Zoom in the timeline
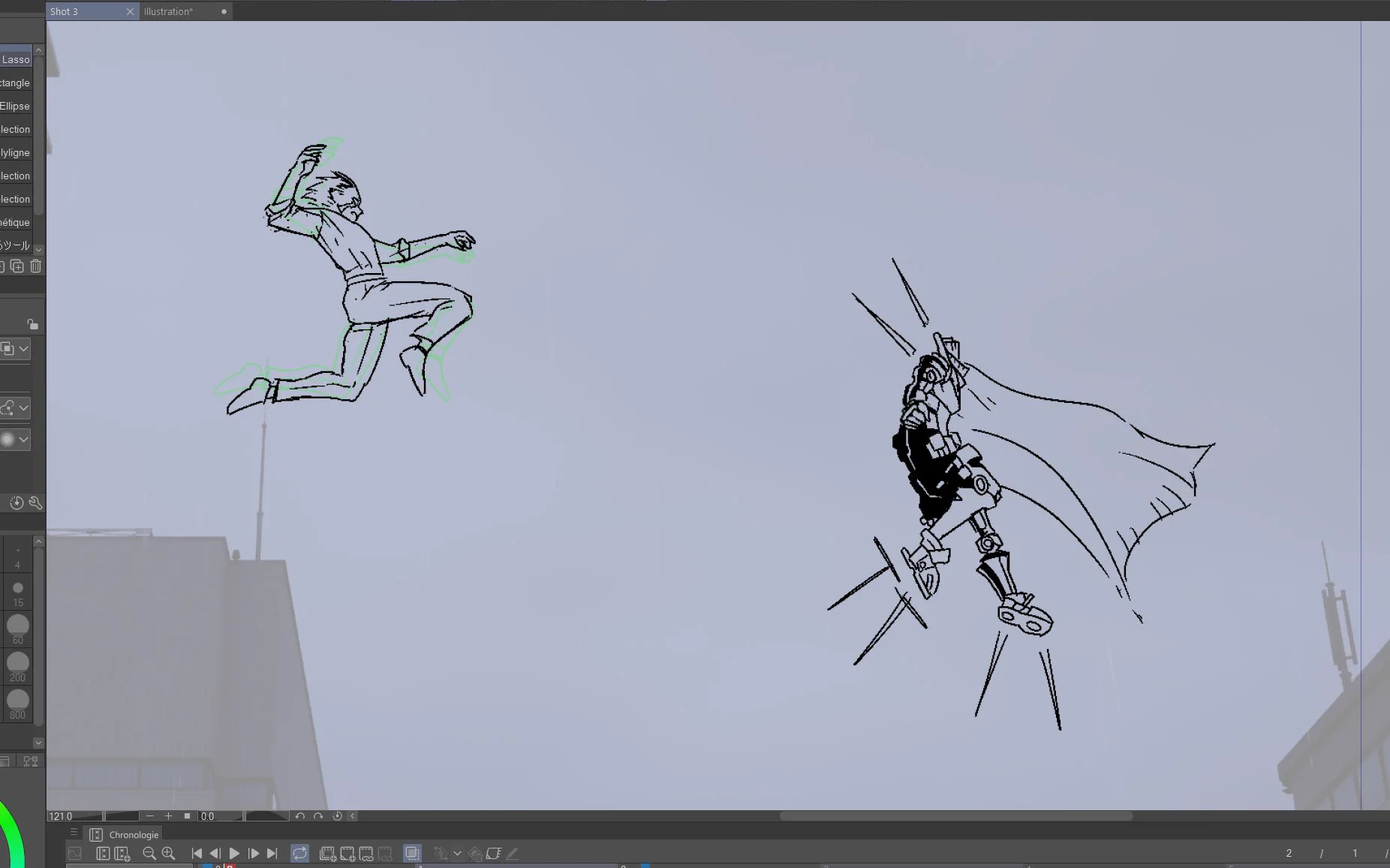Viewport: 1390px width, 868px height. coord(168,853)
